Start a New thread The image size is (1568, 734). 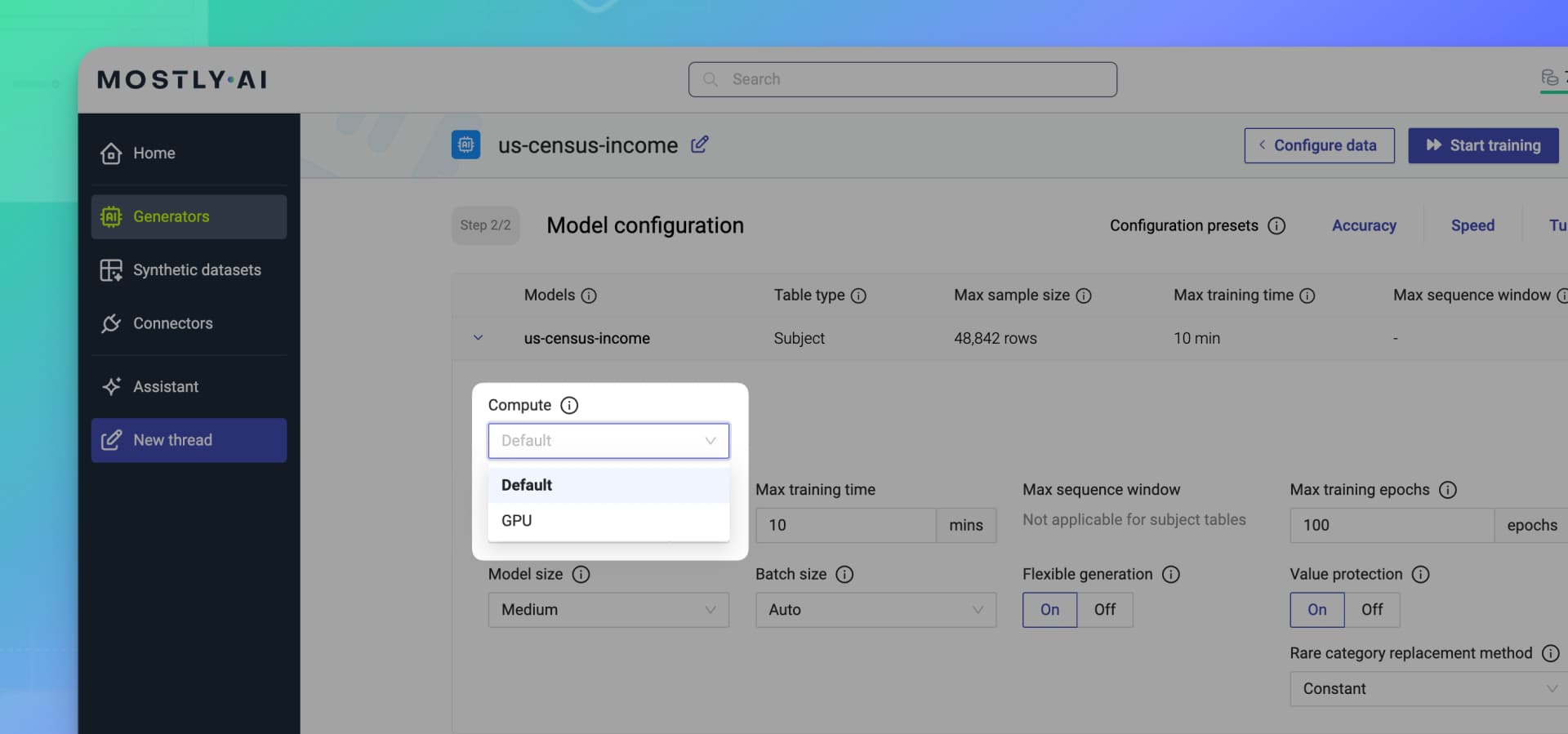point(189,440)
